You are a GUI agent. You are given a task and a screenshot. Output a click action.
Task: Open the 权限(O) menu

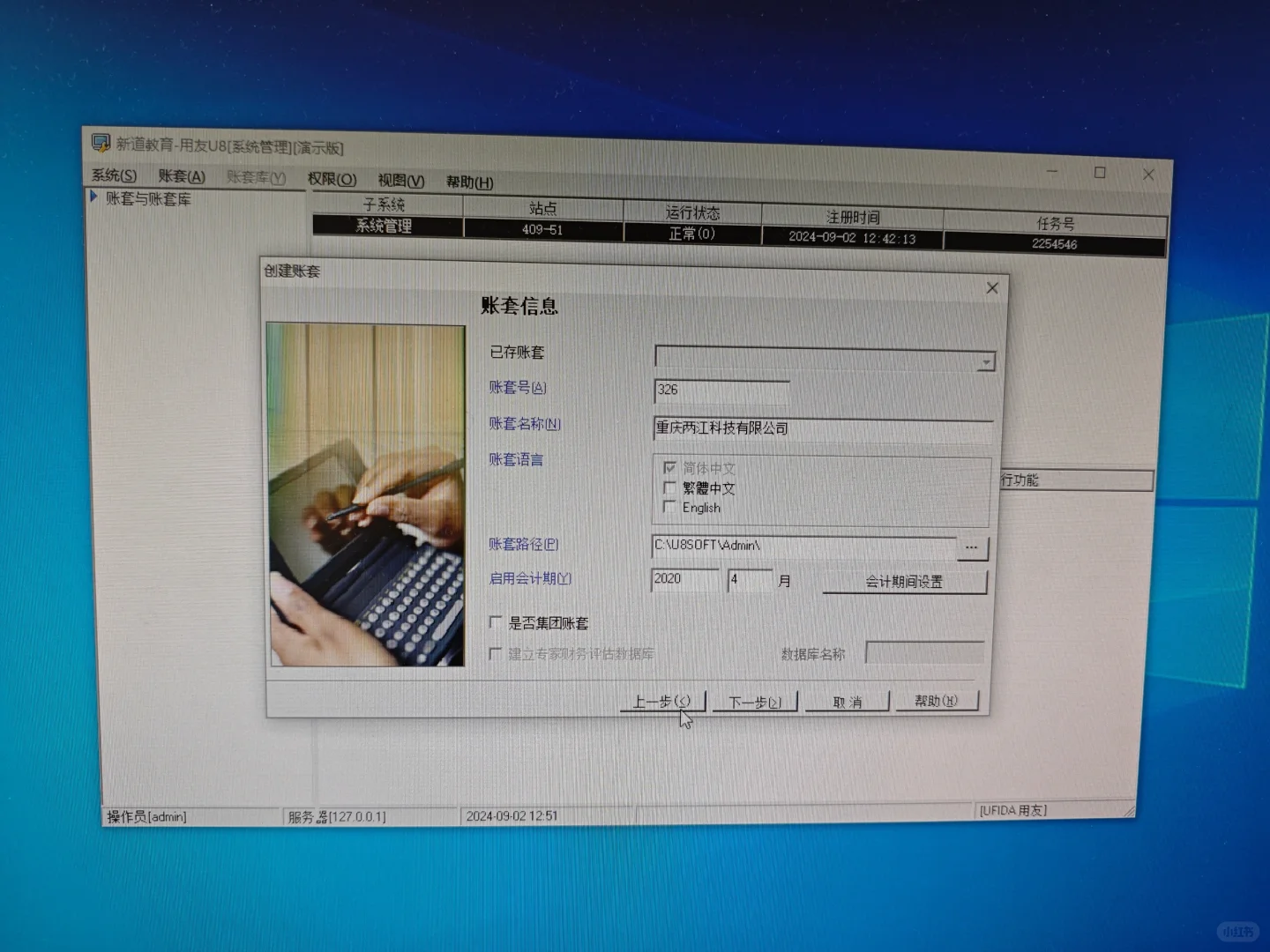(x=332, y=179)
